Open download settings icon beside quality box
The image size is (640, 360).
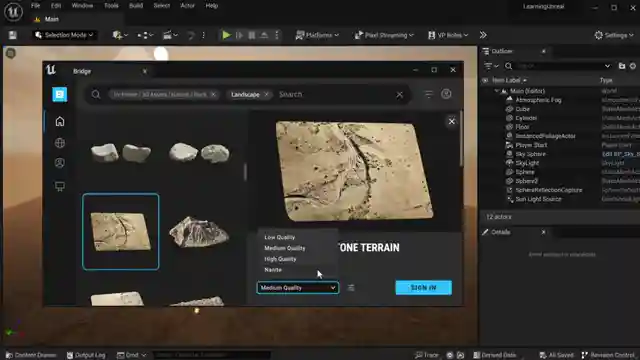tap(351, 288)
